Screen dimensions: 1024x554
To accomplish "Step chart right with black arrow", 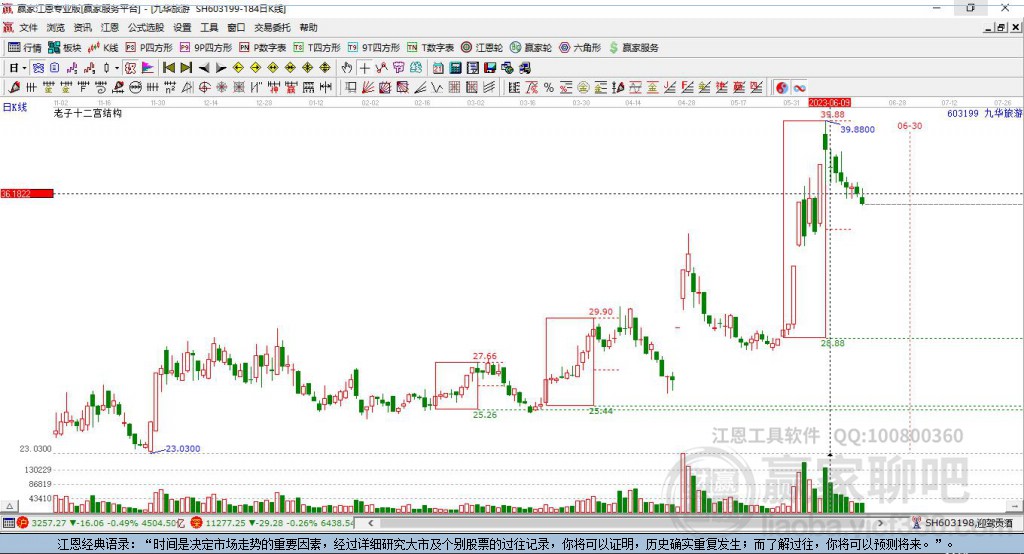I will tap(221, 68).
